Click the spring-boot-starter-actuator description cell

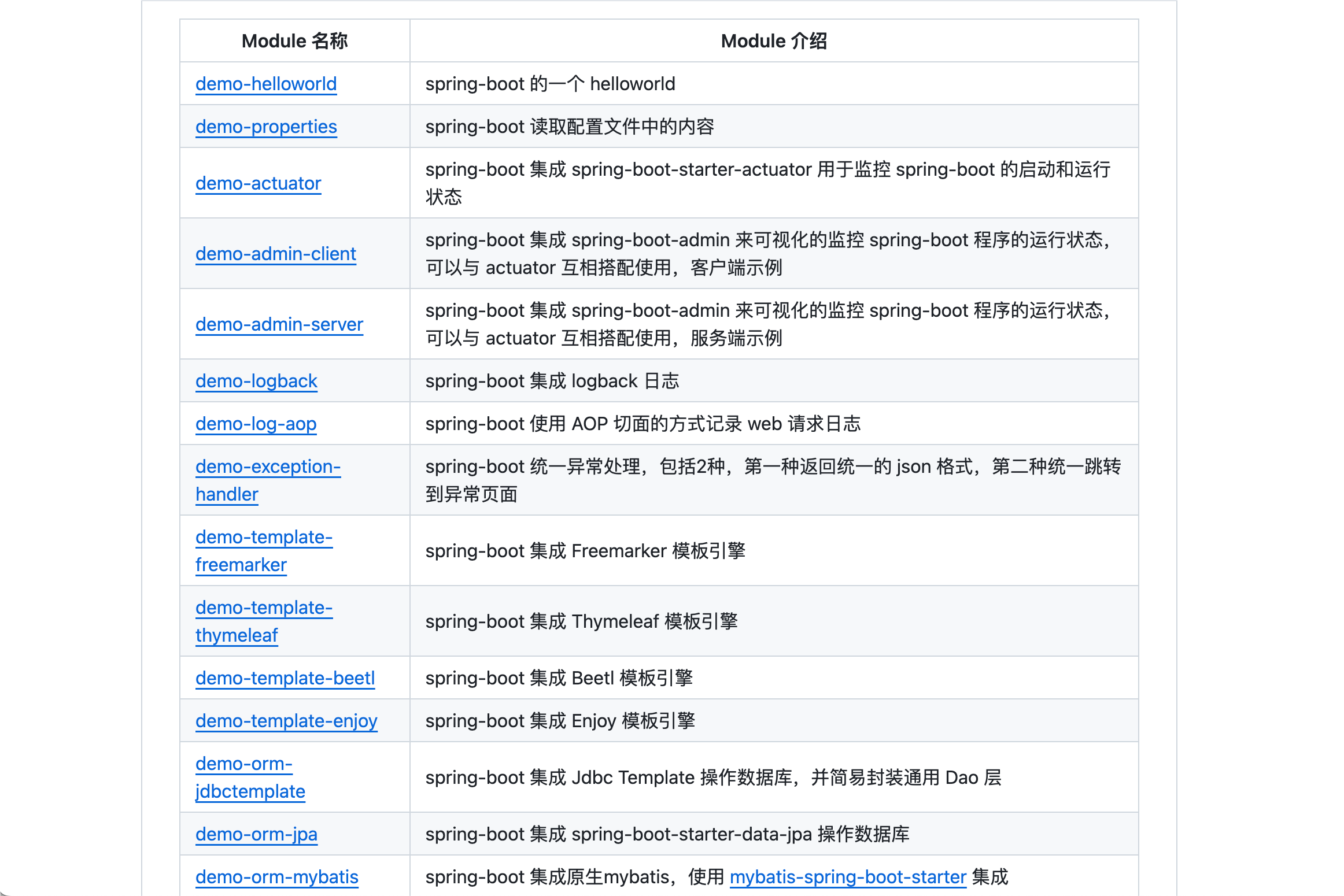[774, 183]
